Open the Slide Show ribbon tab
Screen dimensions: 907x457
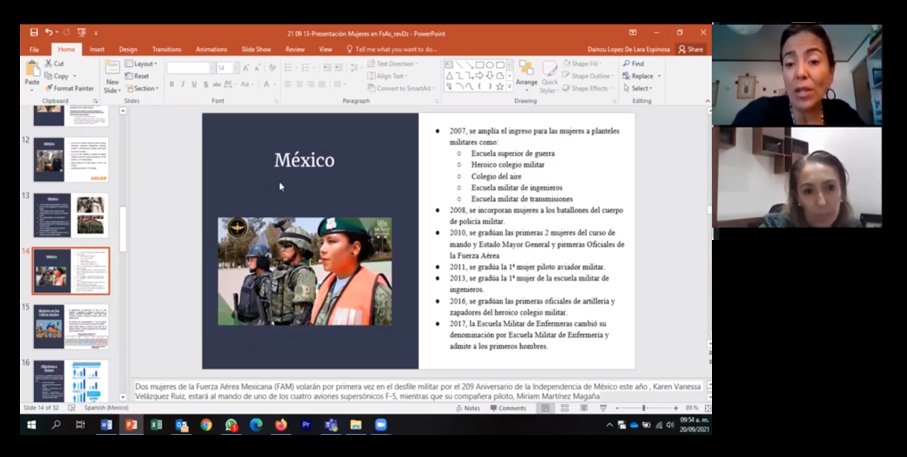[256, 50]
